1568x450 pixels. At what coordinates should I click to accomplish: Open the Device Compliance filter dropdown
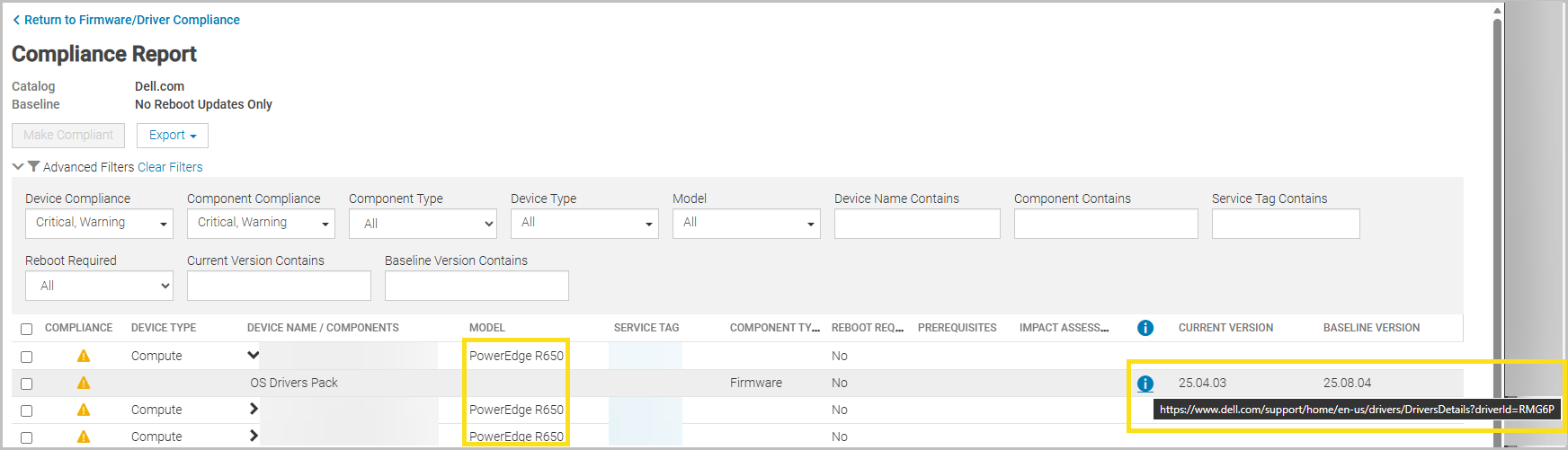(x=99, y=223)
